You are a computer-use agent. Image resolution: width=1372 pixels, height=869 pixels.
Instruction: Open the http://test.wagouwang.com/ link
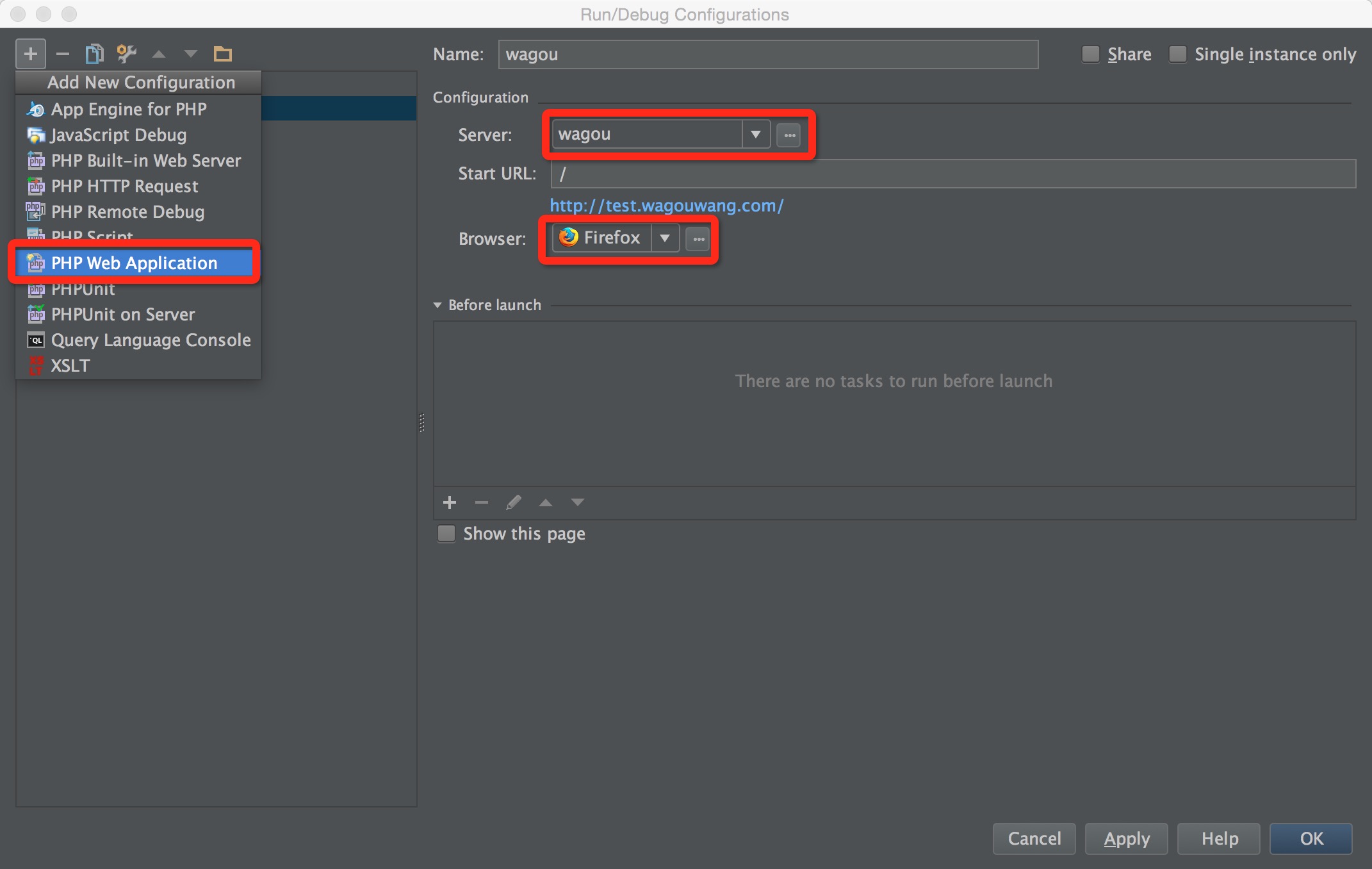tap(667, 206)
